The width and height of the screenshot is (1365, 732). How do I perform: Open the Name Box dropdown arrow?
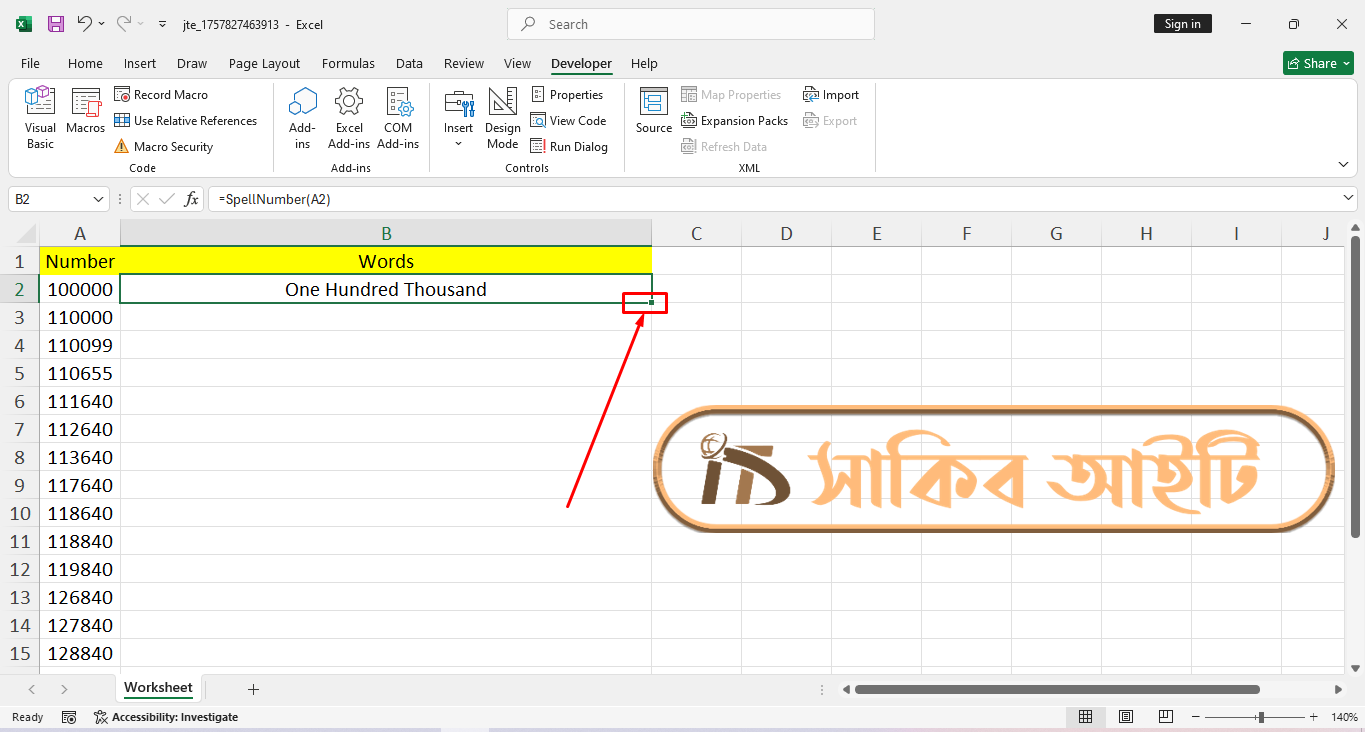click(98, 199)
